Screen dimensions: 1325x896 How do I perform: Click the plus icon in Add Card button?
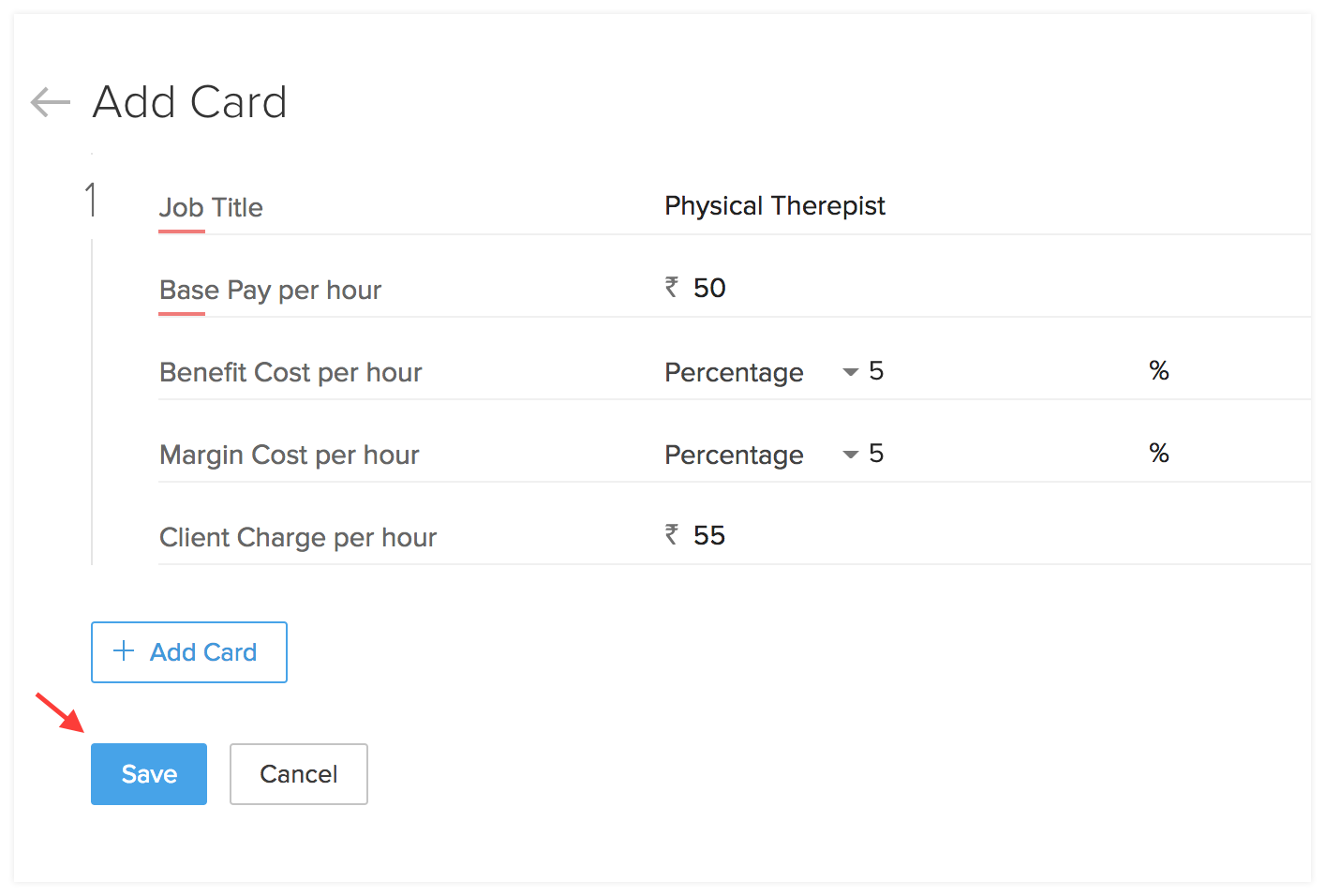(x=124, y=651)
